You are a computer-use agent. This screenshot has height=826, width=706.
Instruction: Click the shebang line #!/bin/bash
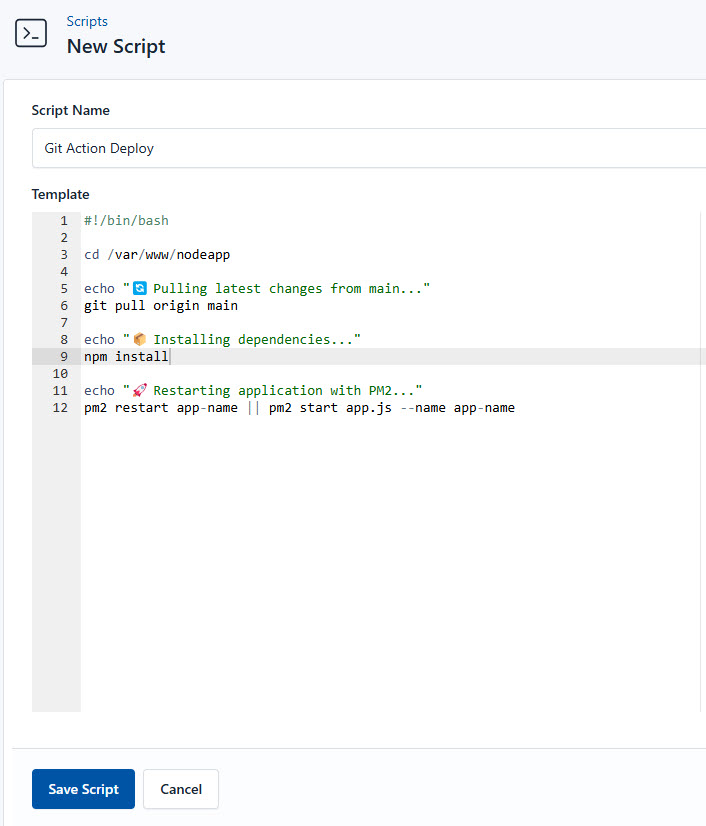(126, 220)
